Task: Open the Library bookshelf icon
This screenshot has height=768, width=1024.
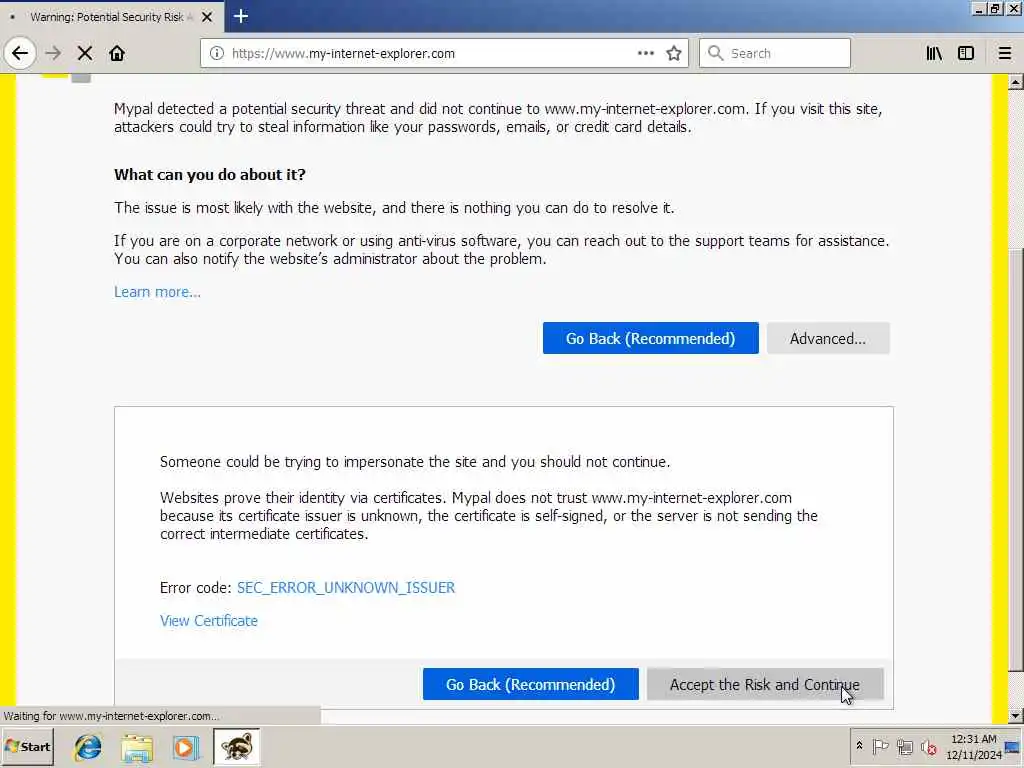Action: point(934,53)
